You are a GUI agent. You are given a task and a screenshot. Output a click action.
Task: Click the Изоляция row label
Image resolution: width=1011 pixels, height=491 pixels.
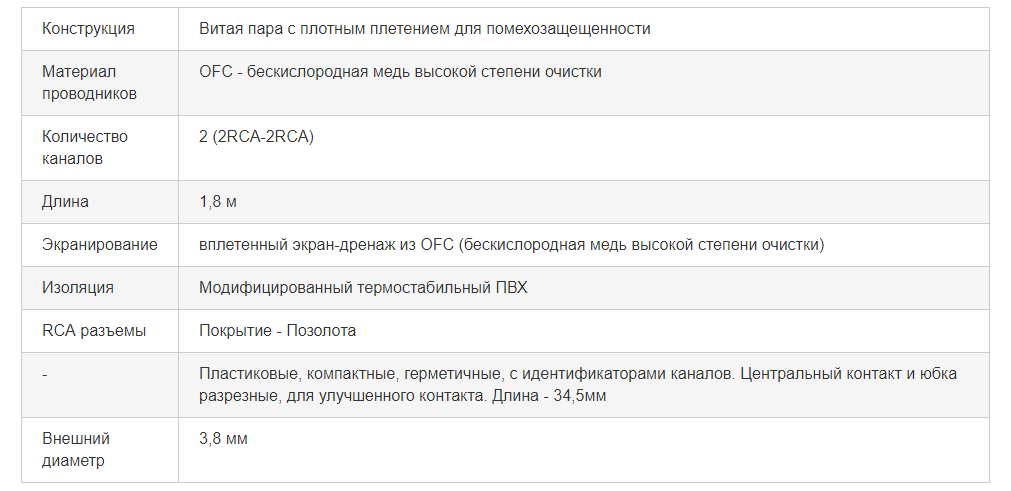[77, 287]
